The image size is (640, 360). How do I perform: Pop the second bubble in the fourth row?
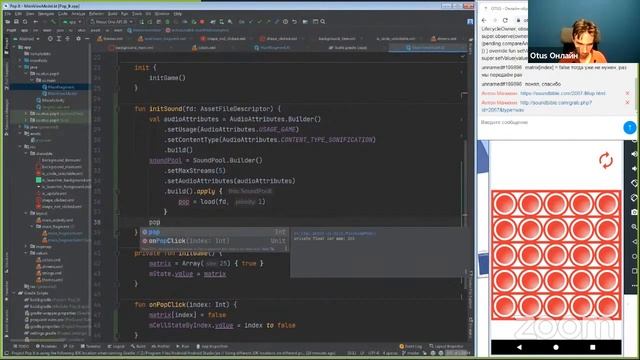[x=530, y=281]
